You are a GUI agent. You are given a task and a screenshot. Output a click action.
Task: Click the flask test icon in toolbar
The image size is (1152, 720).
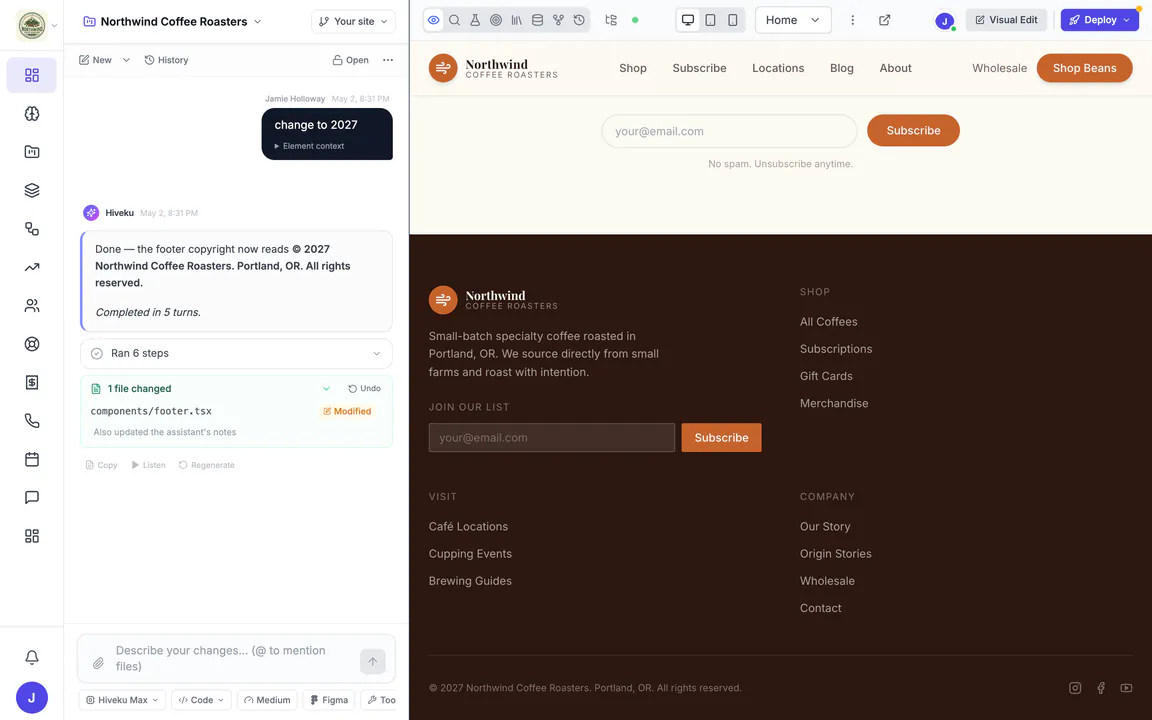[475, 21]
